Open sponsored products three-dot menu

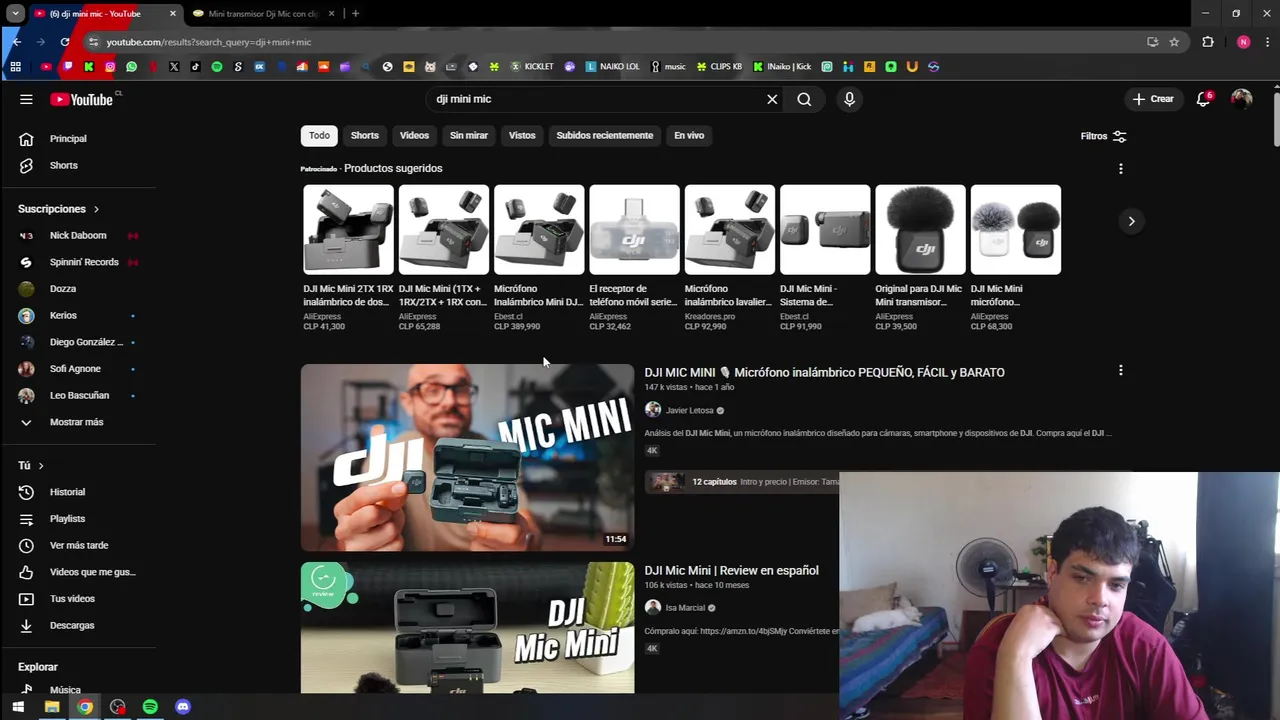[x=1120, y=168]
